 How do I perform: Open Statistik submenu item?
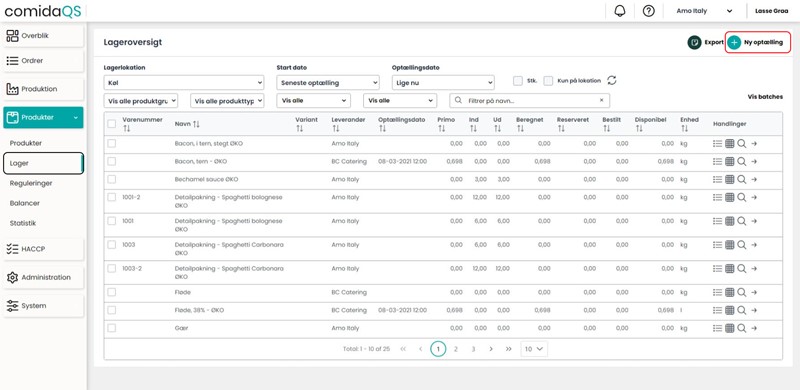point(23,223)
